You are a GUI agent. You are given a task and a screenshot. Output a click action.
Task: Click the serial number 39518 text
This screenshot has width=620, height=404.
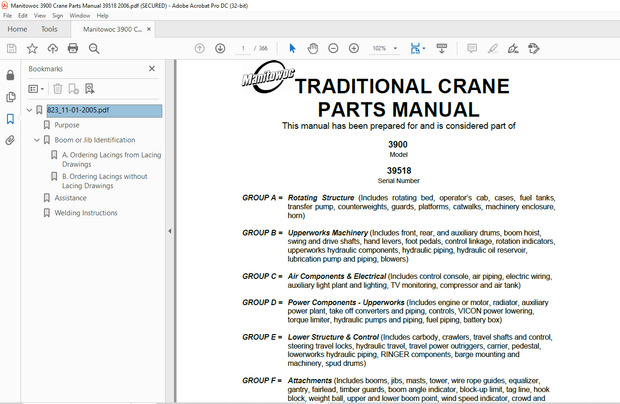(399, 171)
